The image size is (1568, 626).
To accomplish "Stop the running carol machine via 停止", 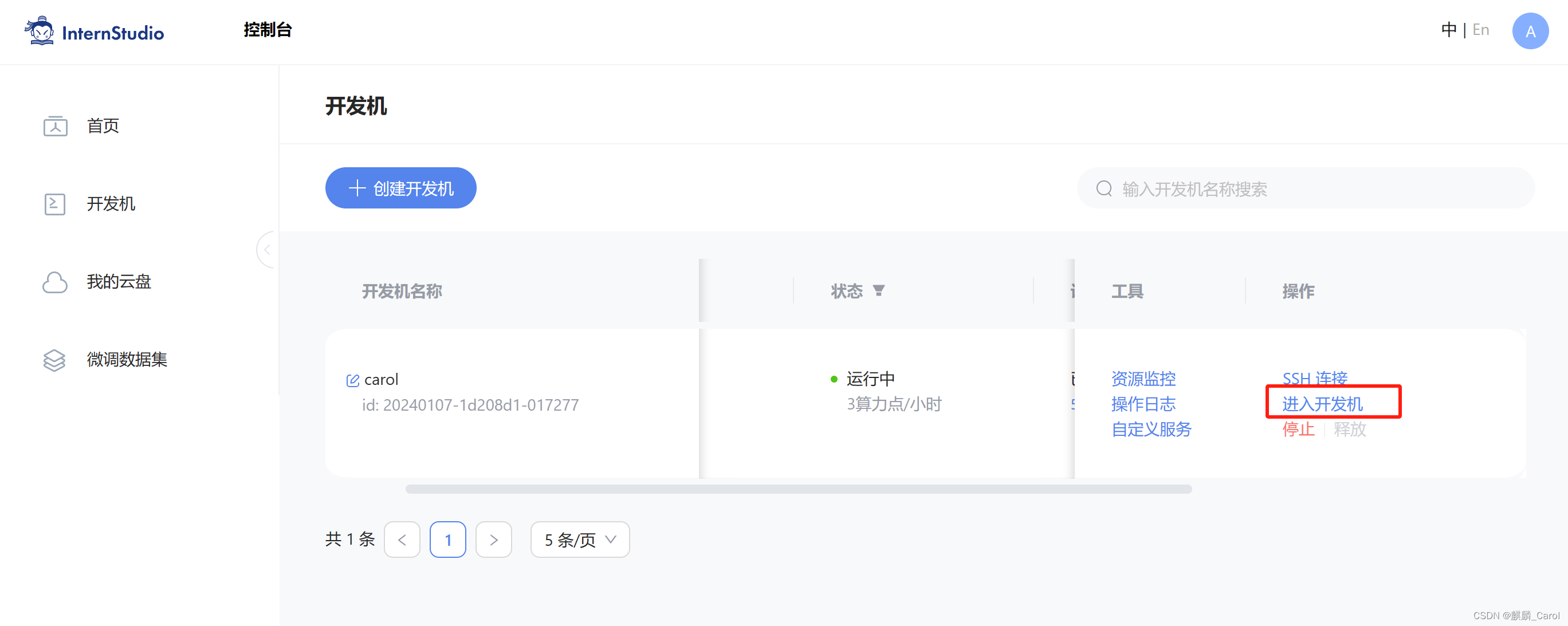I will pyautogui.click(x=1298, y=430).
